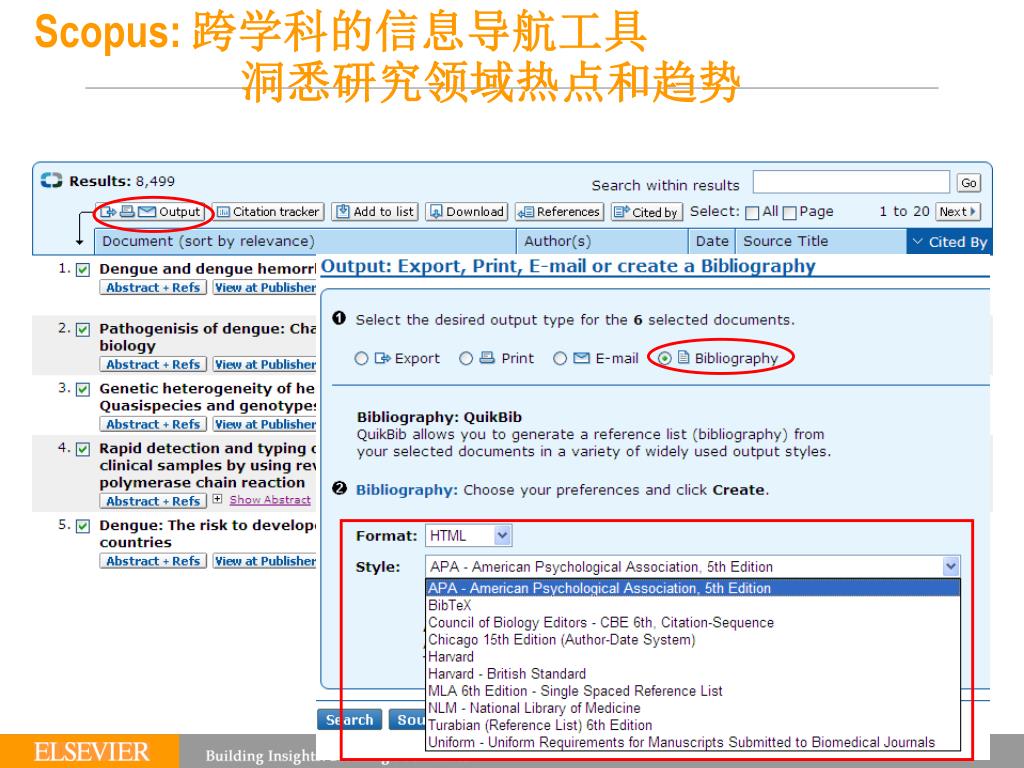Image resolution: width=1024 pixels, height=768 pixels.
Task: Click the Citation tracker chart icon
Action: click(223, 212)
